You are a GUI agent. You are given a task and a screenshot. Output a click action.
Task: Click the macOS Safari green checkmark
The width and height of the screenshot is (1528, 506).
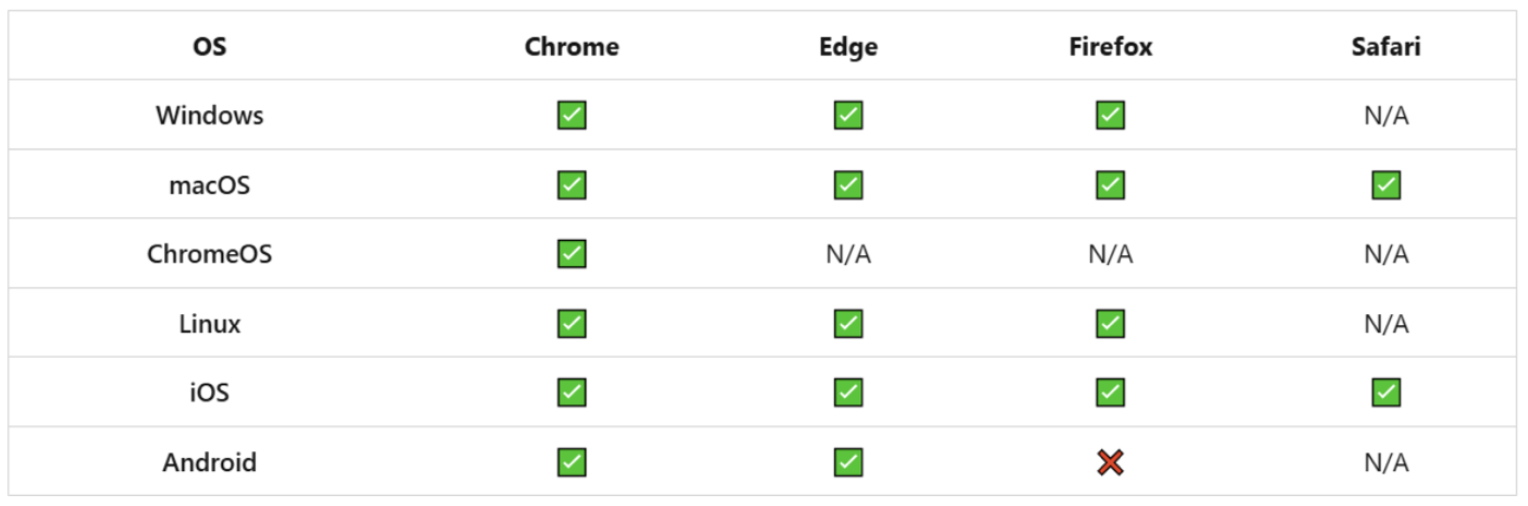(1386, 185)
